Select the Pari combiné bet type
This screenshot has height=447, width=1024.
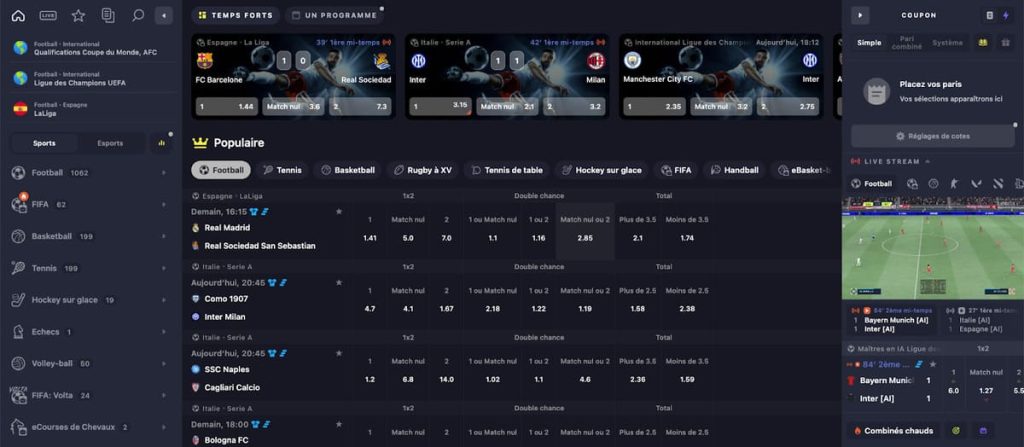point(906,42)
